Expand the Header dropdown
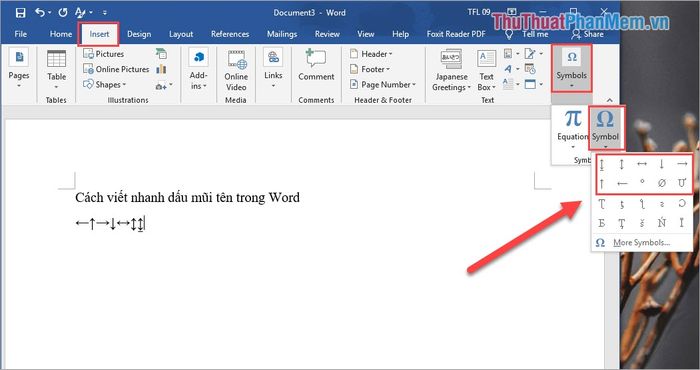Screen dimensions: 700x370 point(371,54)
